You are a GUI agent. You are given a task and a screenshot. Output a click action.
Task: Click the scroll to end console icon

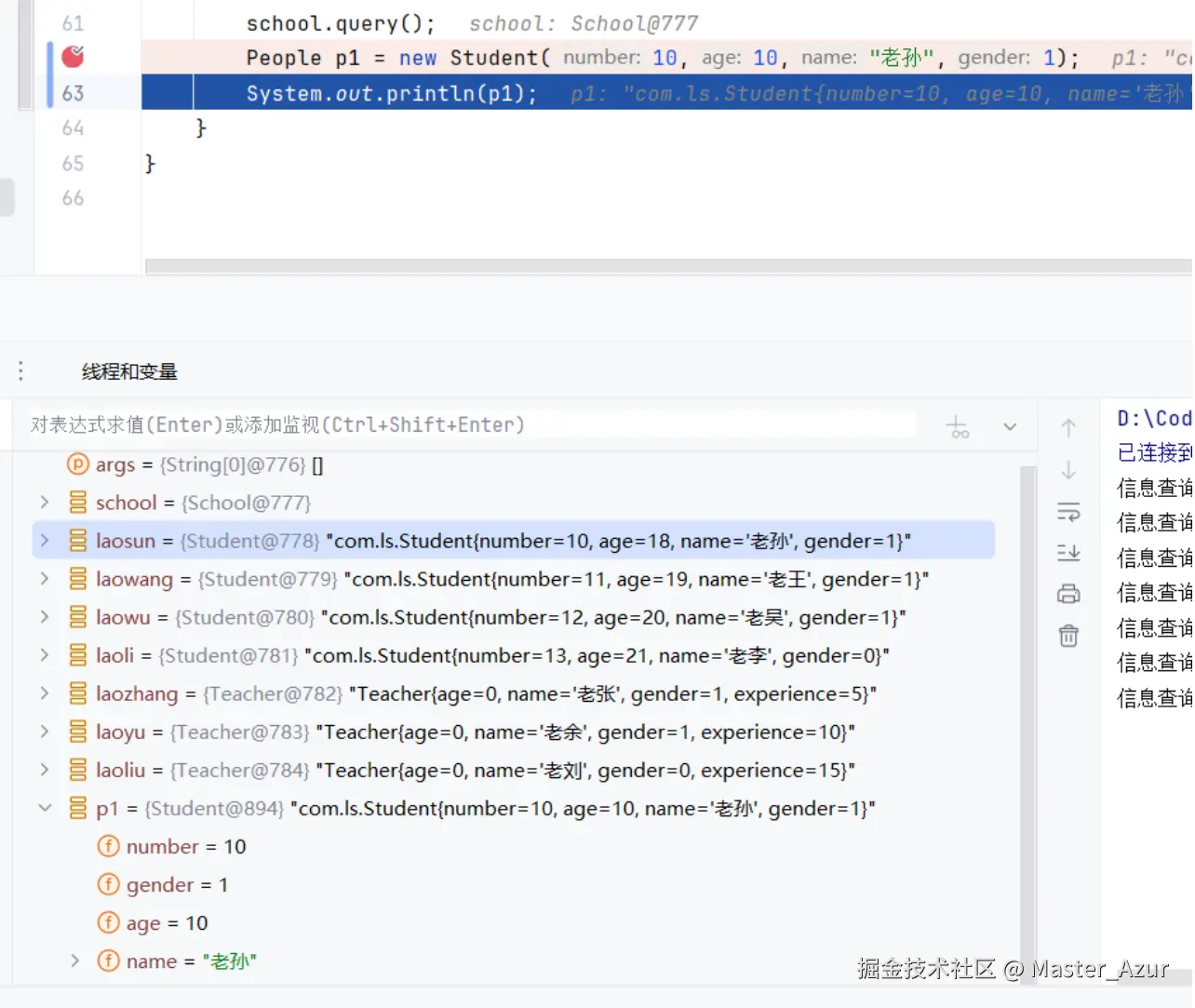click(x=1068, y=552)
